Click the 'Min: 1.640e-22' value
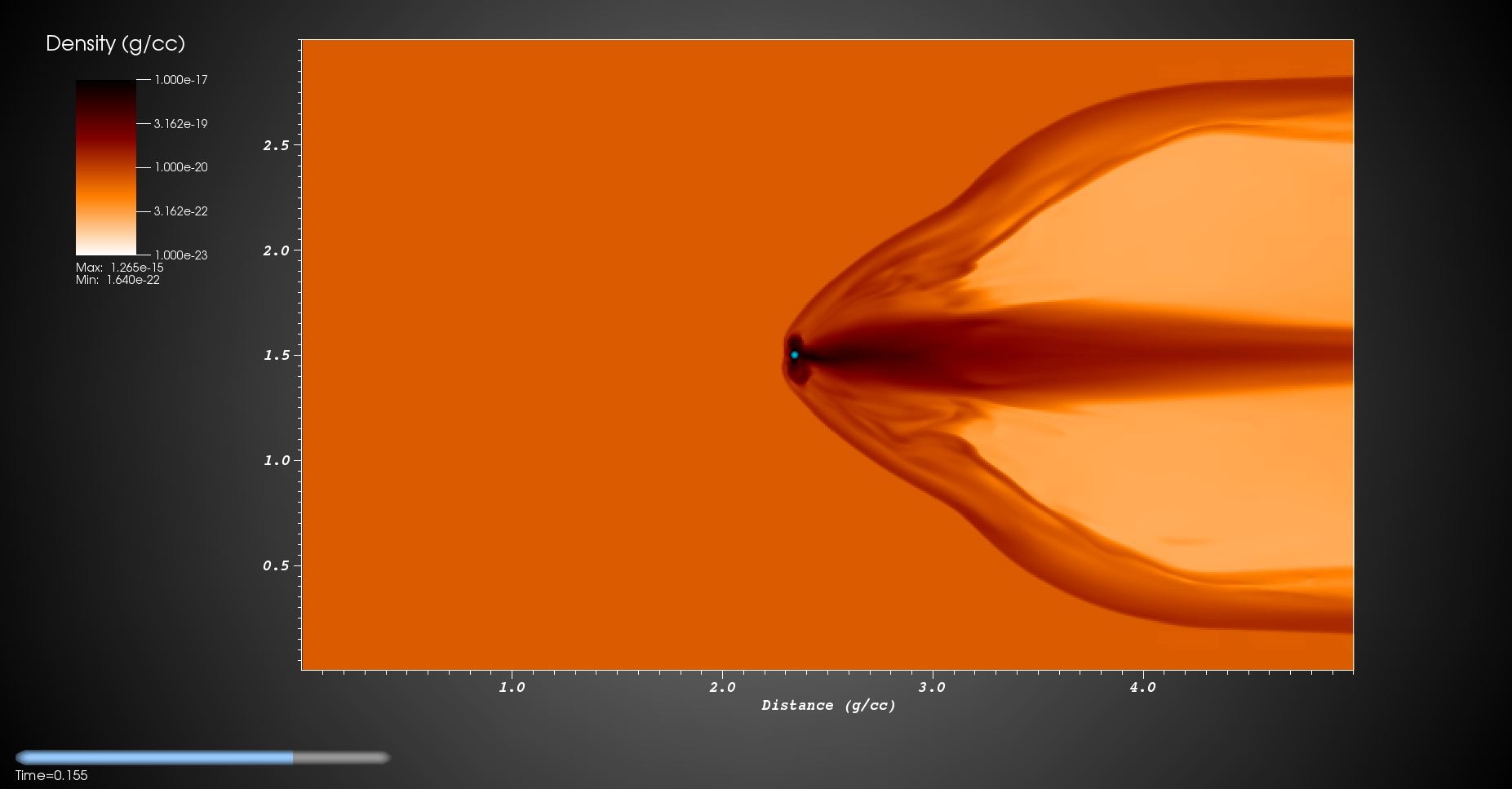 coord(118,280)
